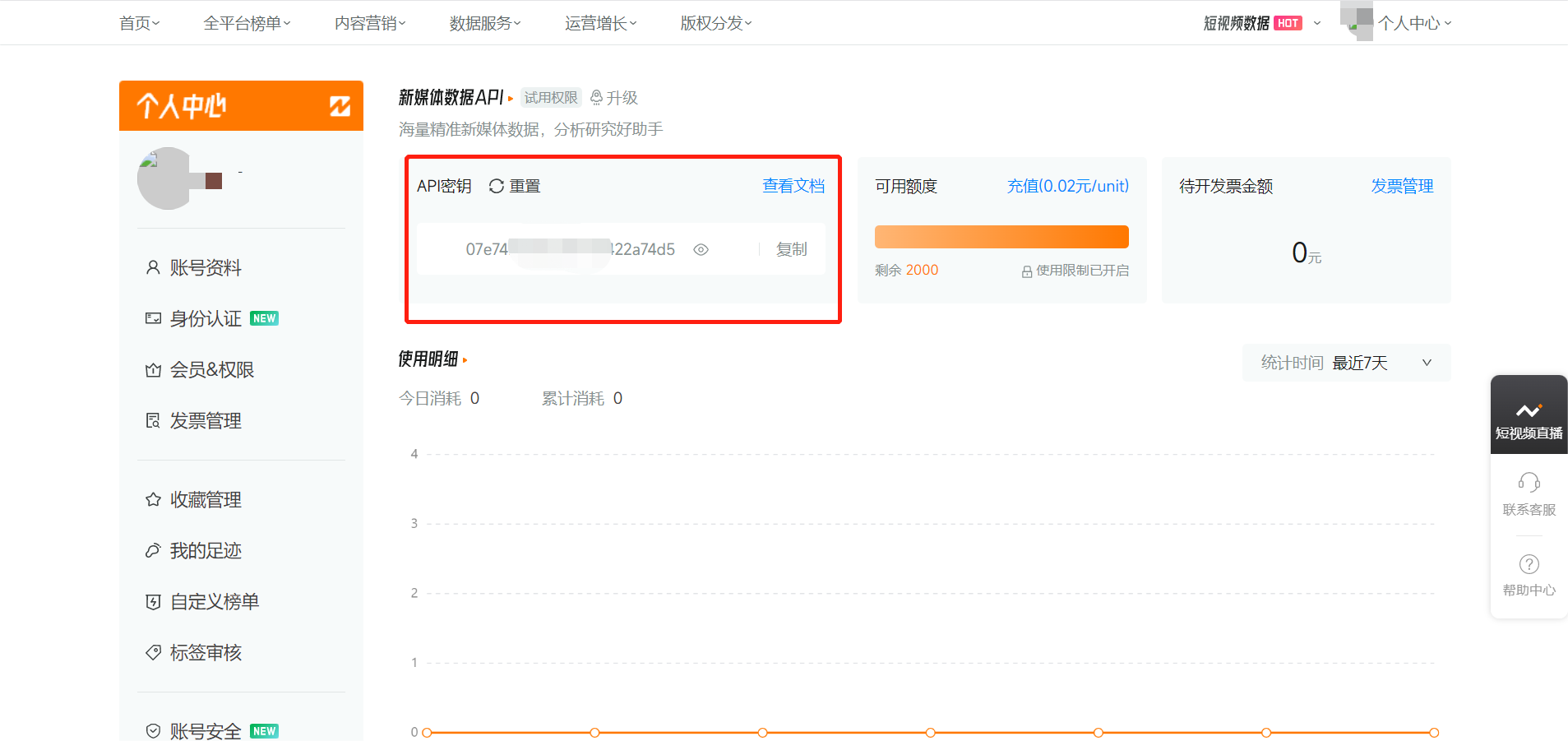
Task: Click the 使用限制已开启 lock status
Action: 1075,271
